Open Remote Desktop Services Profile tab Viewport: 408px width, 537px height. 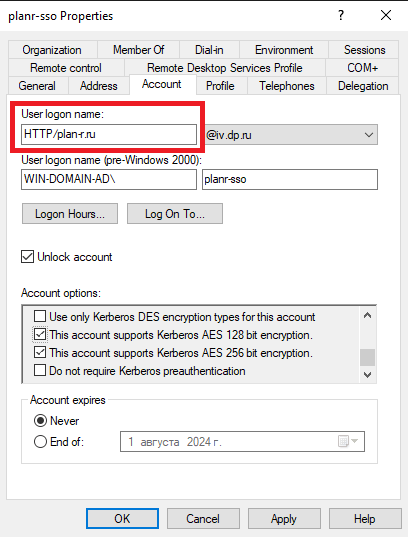point(225,68)
